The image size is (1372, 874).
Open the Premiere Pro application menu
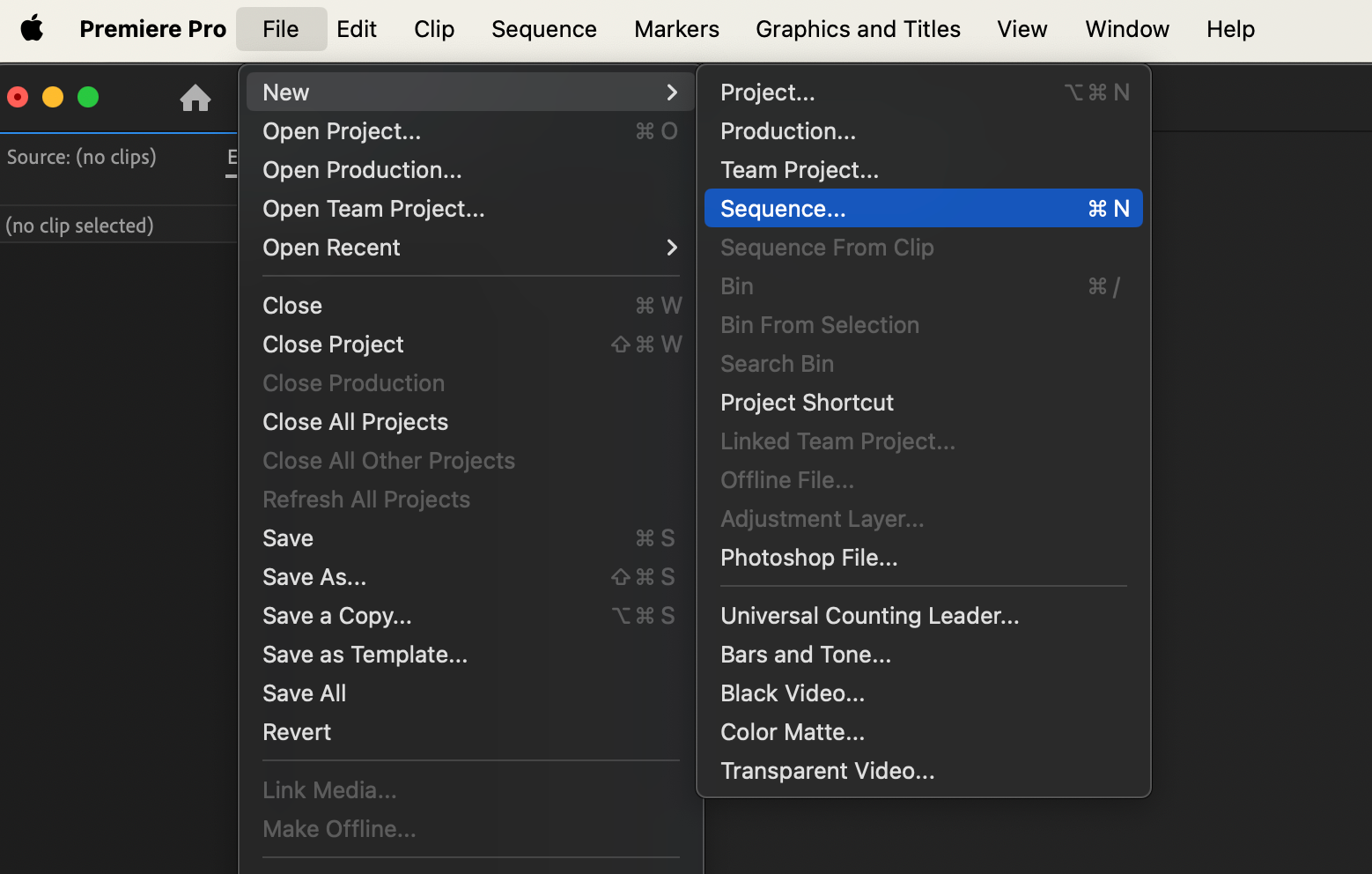click(x=153, y=29)
